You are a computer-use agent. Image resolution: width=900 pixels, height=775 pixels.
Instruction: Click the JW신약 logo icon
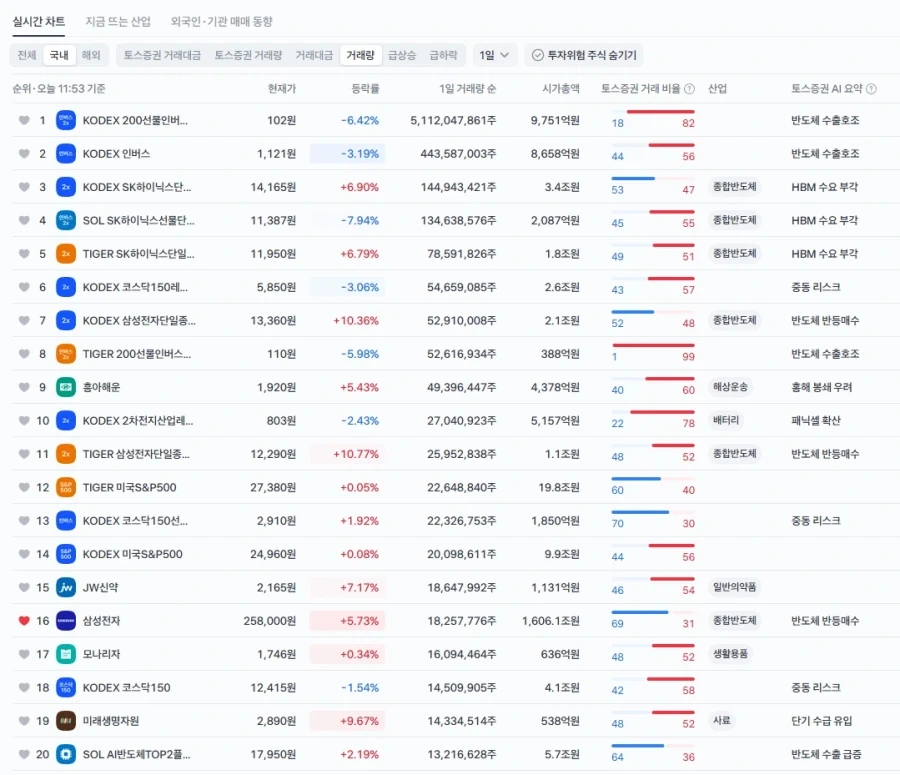point(66,587)
